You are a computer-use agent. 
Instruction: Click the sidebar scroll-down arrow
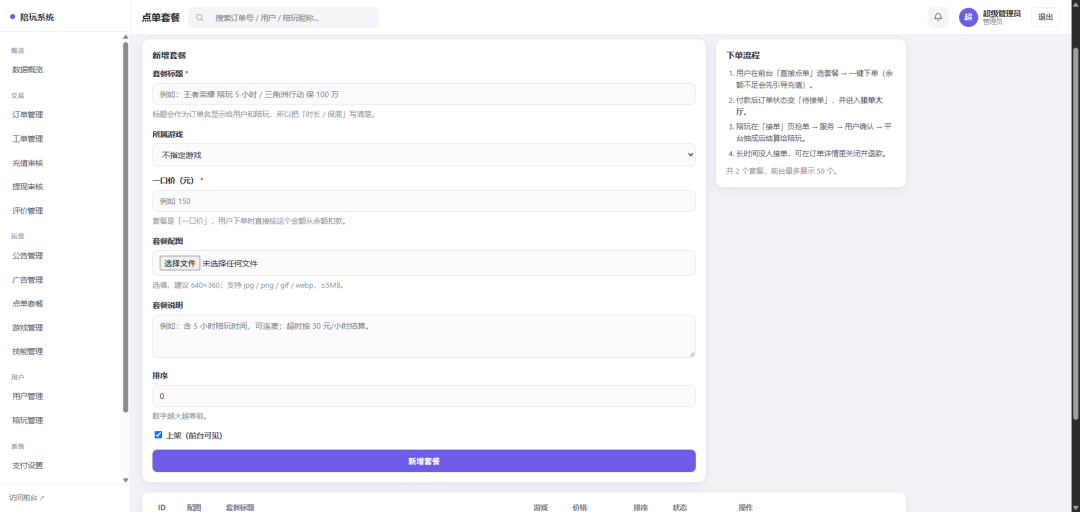[x=125, y=480]
